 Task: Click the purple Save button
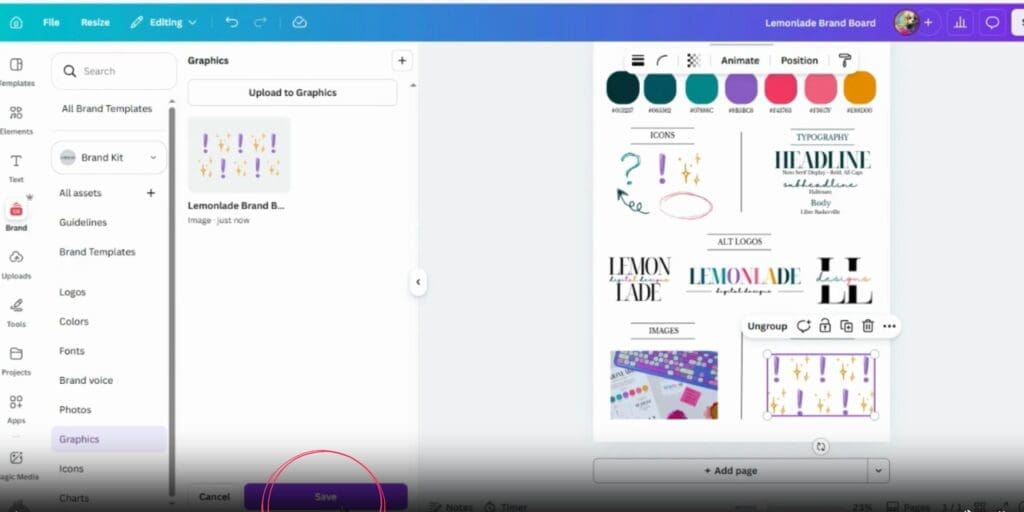325,497
